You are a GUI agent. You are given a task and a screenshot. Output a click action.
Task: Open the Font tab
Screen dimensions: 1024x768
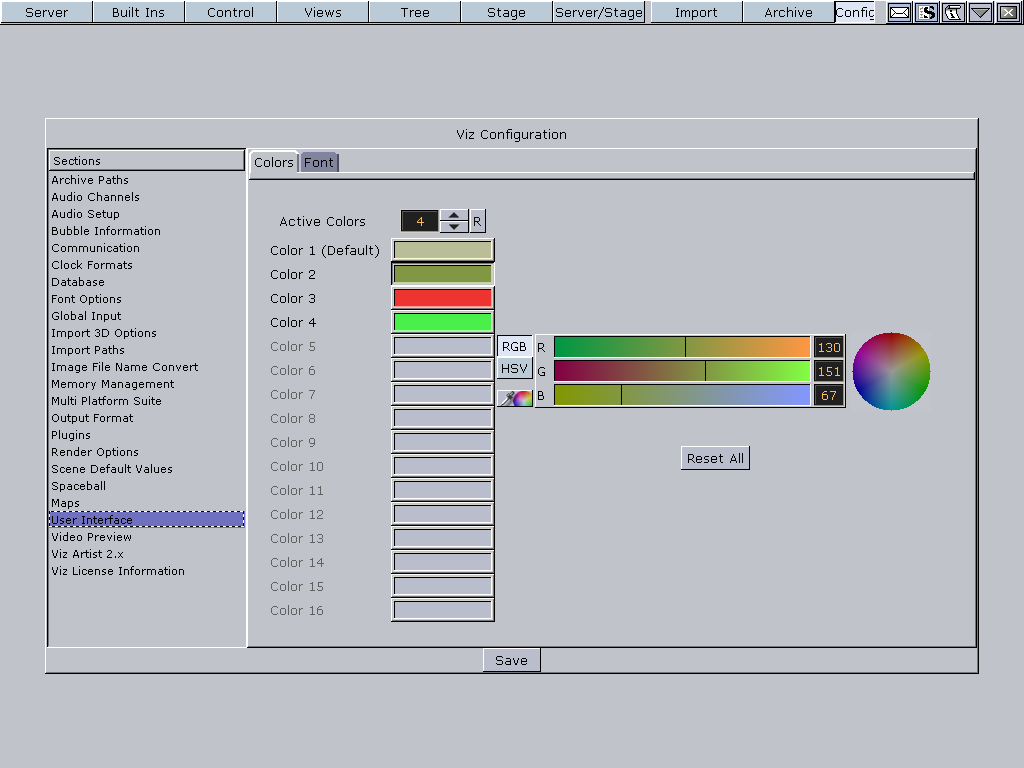coord(319,162)
